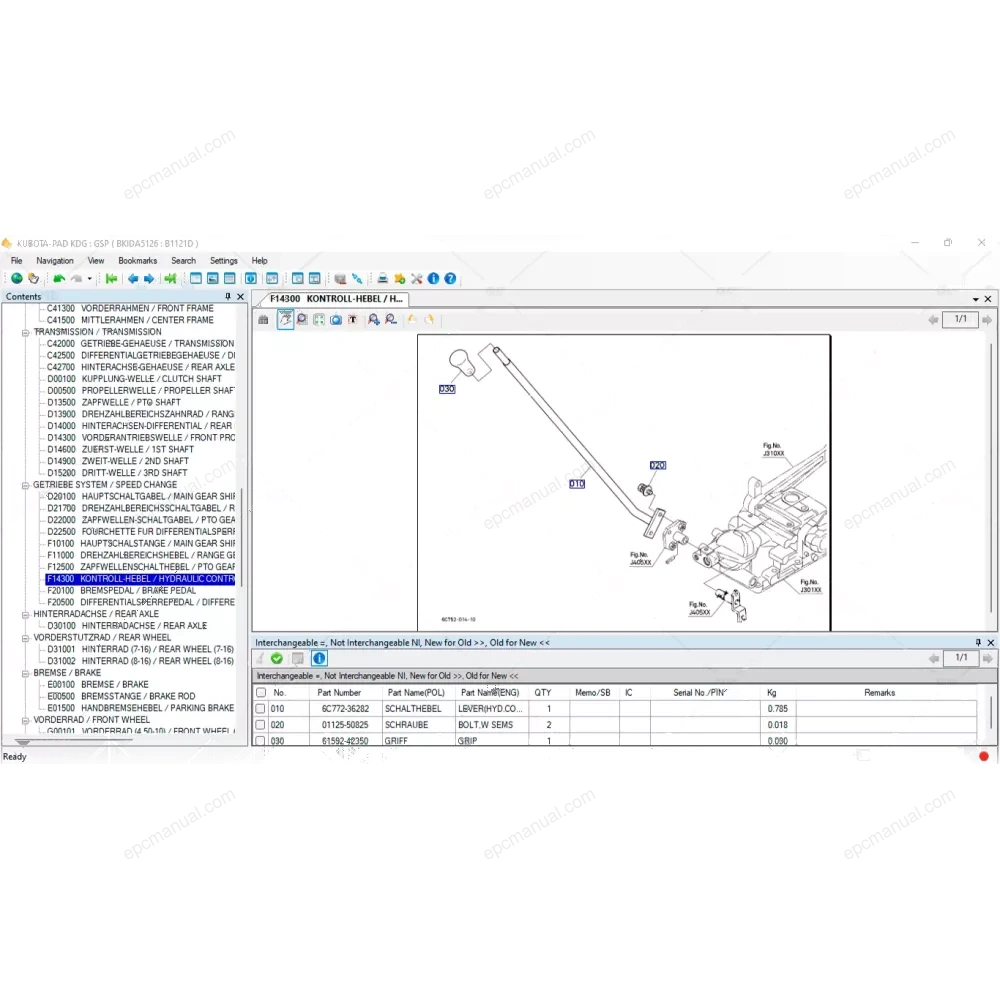This screenshot has height=1000, width=1000.
Task: Collapse the VORDERRAD / FRONT WHEEL node
Action: (25, 720)
